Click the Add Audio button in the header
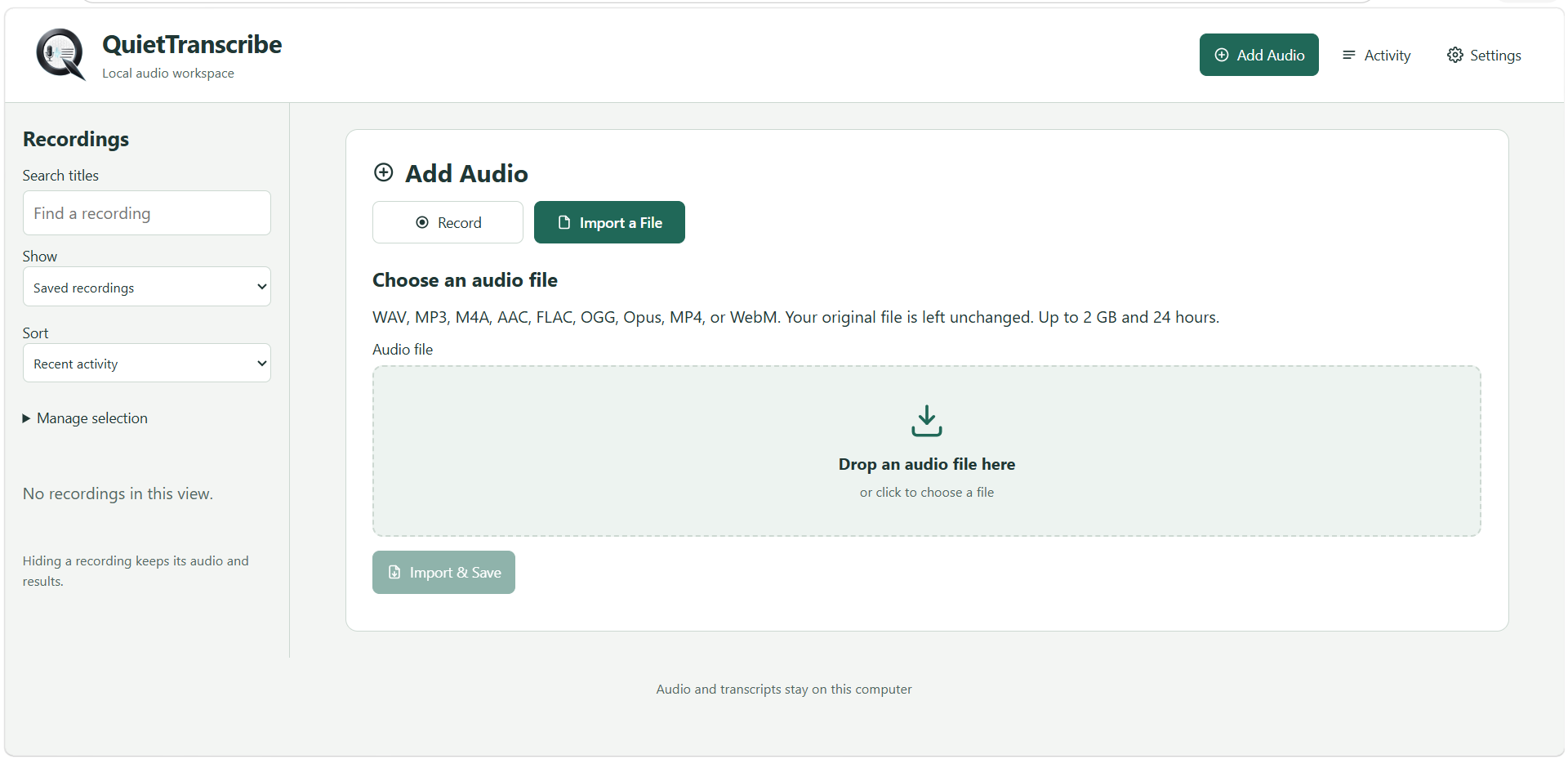Image resolution: width=1568 pixels, height=759 pixels. click(x=1258, y=55)
